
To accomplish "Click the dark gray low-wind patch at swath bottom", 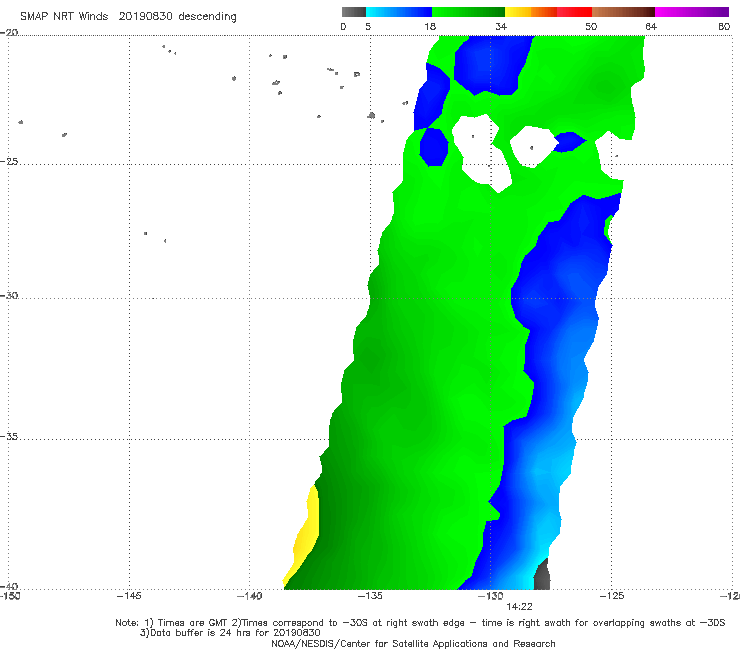I will click(x=542, y=575).
